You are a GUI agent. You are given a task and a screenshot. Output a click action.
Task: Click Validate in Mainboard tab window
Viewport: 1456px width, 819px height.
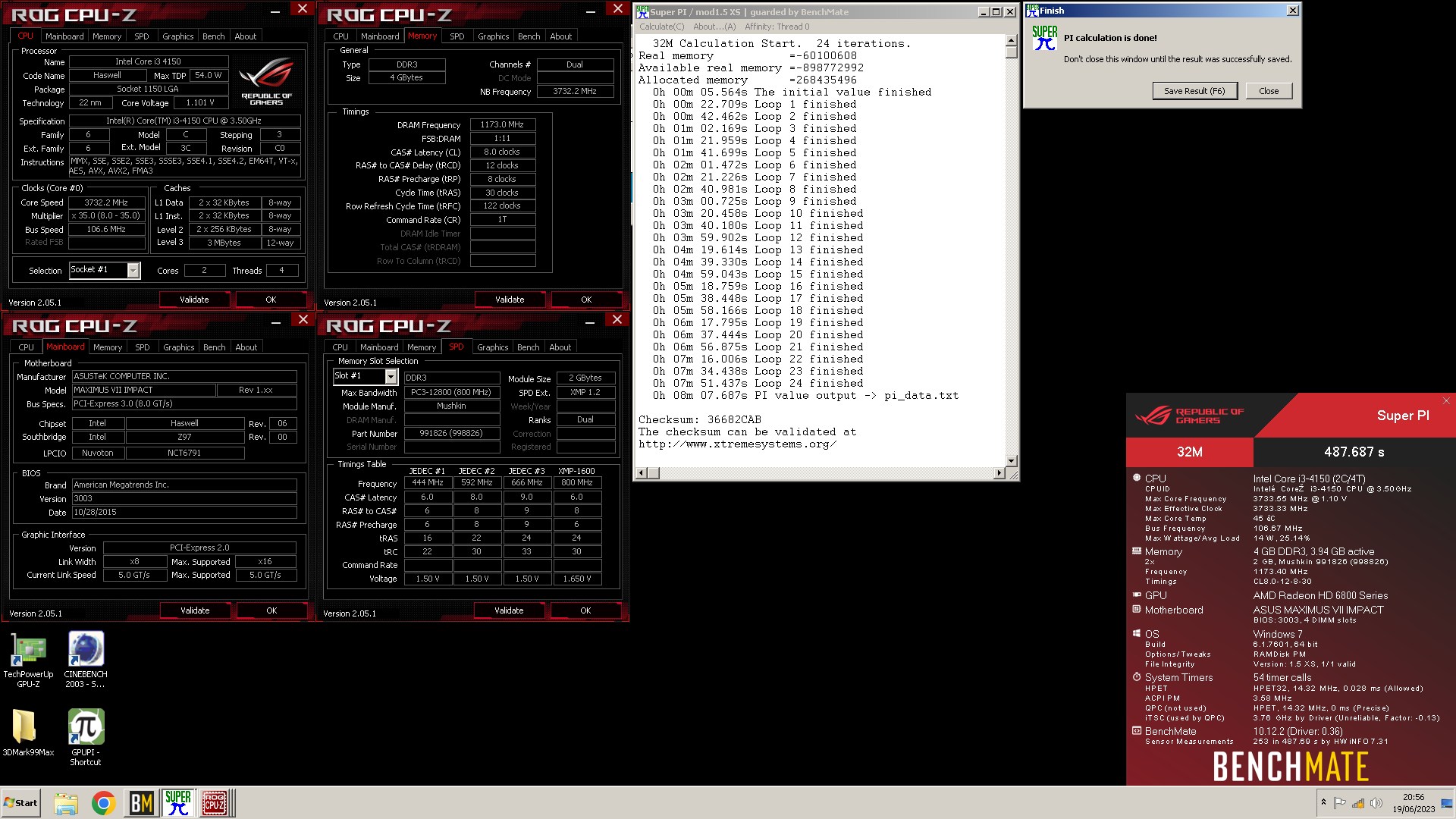click(x=195, y=610)
